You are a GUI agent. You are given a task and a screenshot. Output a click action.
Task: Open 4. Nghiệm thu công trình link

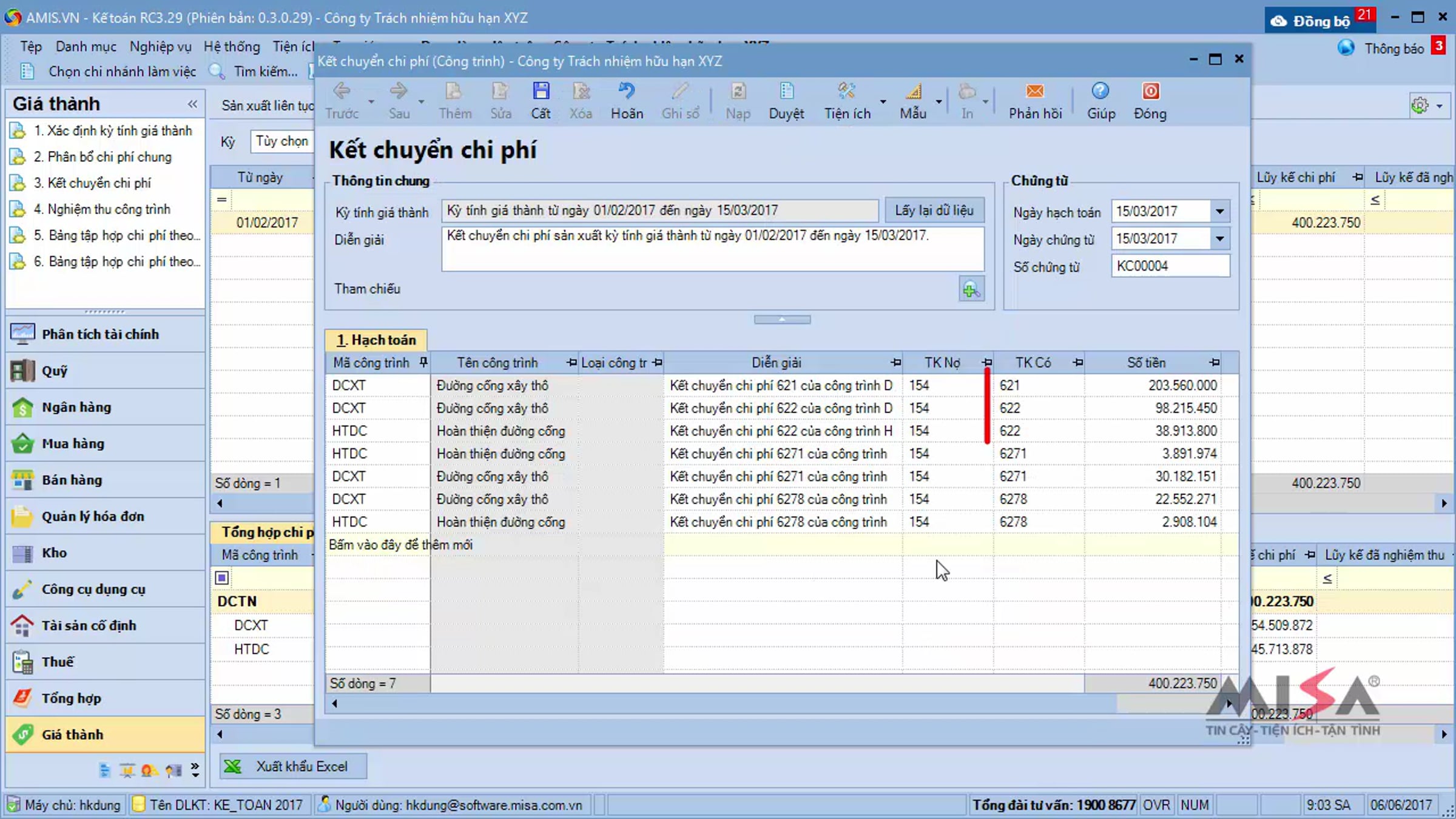(102, 209)
